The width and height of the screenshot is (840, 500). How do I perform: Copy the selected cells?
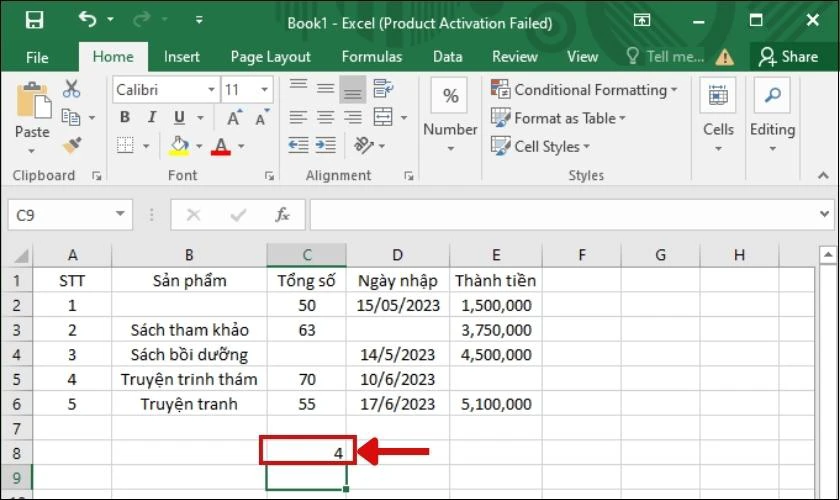click(71, 117)
